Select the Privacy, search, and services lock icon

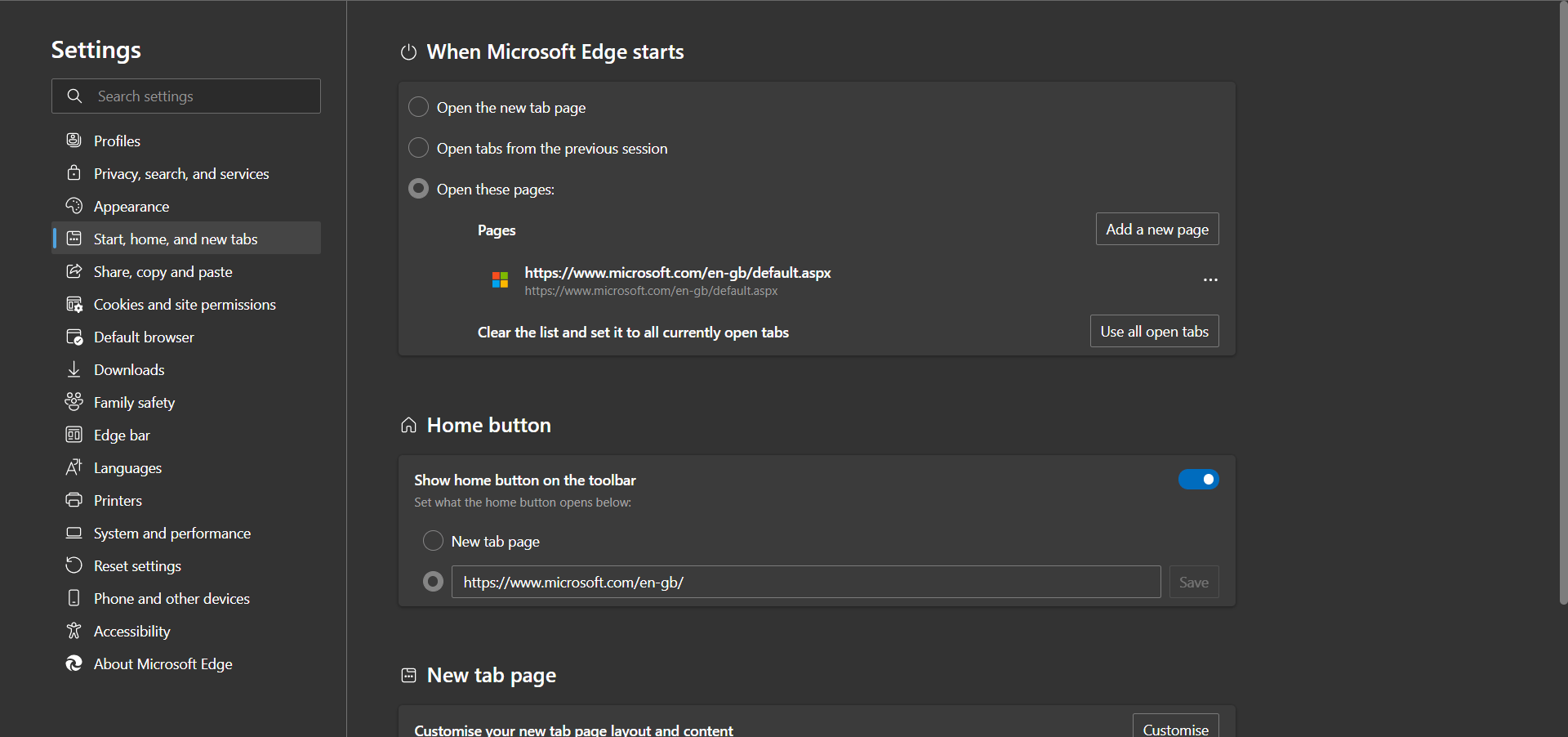[x=74, y=172]
